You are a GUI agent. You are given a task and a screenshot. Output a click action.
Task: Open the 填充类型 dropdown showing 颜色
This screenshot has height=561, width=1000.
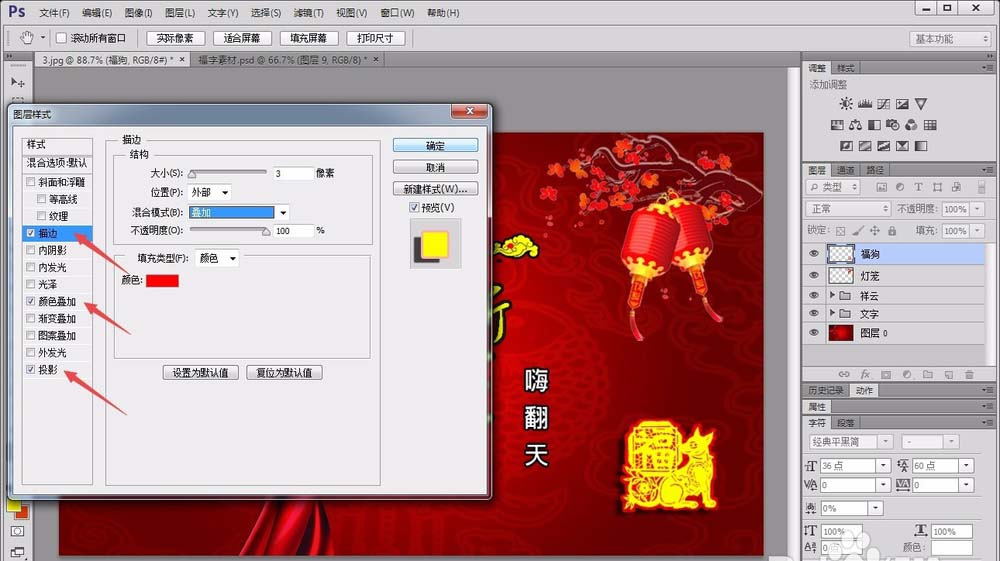(217, 258)
